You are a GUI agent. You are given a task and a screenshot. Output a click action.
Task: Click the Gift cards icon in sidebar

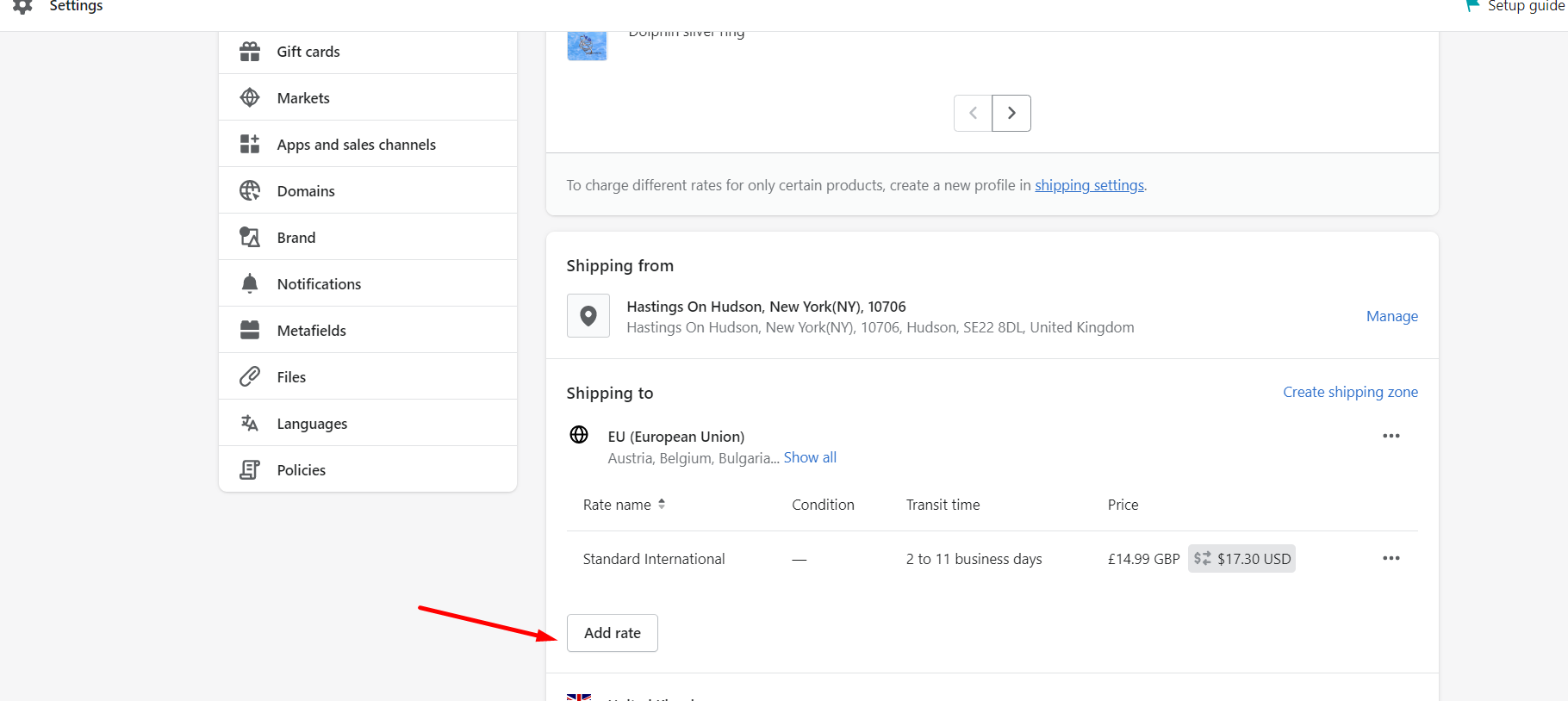(250, 52)
